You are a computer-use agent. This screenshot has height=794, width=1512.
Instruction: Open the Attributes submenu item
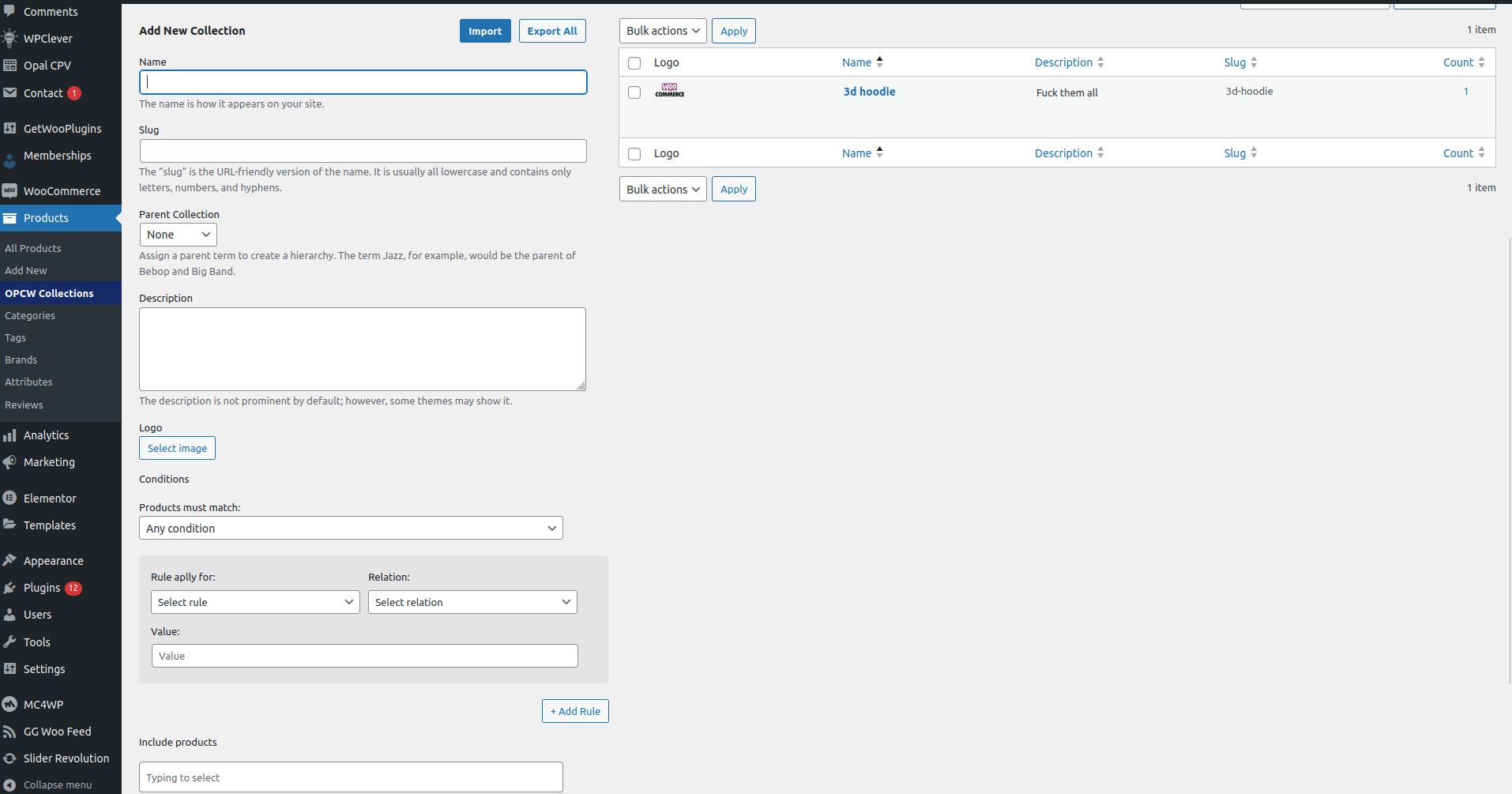pos(28,382)
